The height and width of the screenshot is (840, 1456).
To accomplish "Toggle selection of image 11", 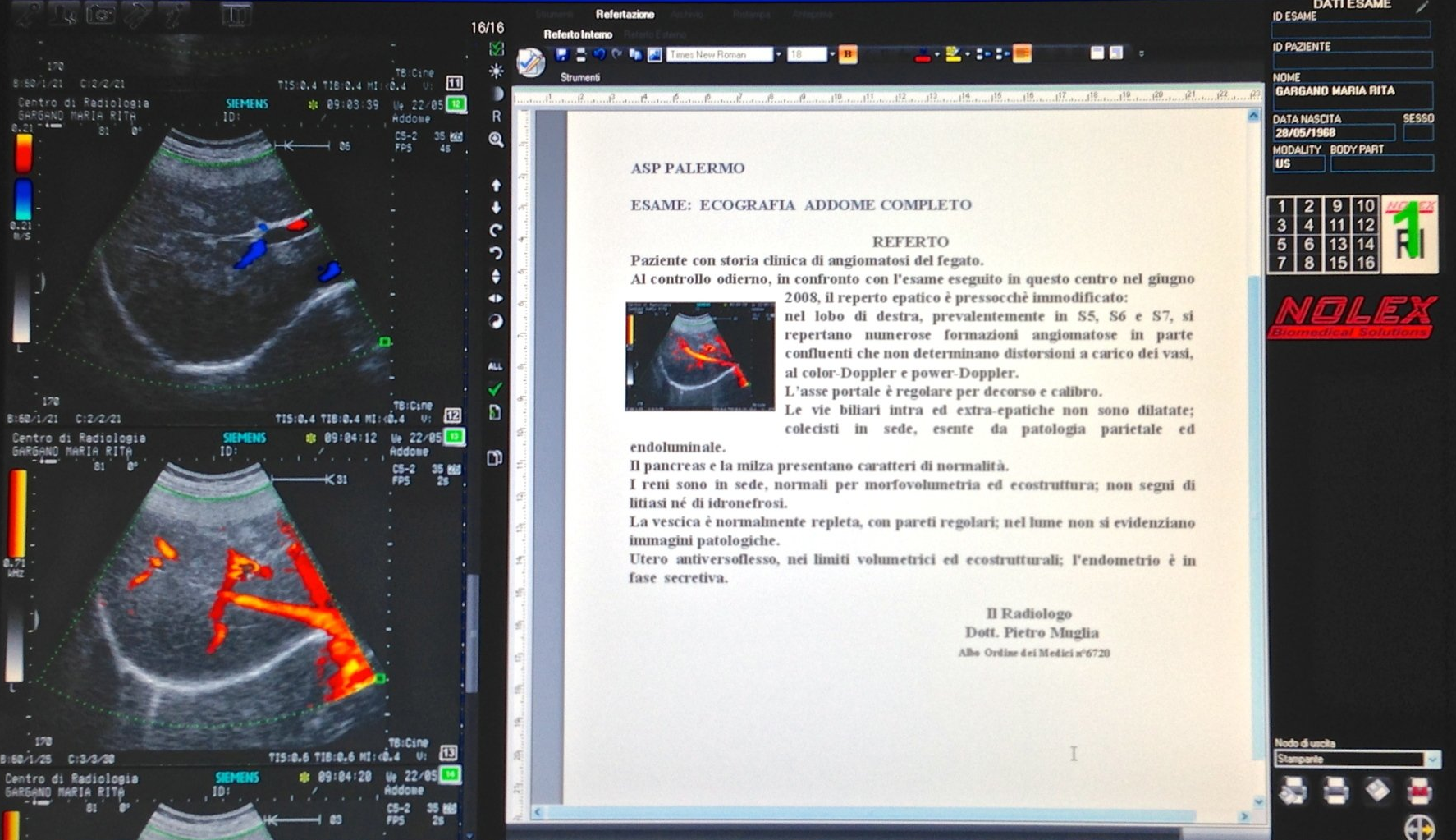I will click(x=454, y=83).
